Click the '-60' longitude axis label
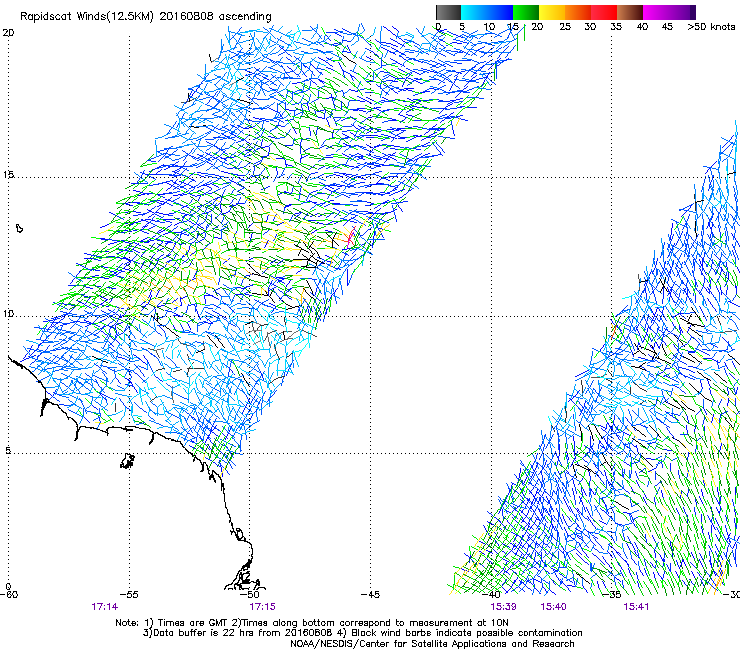 pos(9,595)
